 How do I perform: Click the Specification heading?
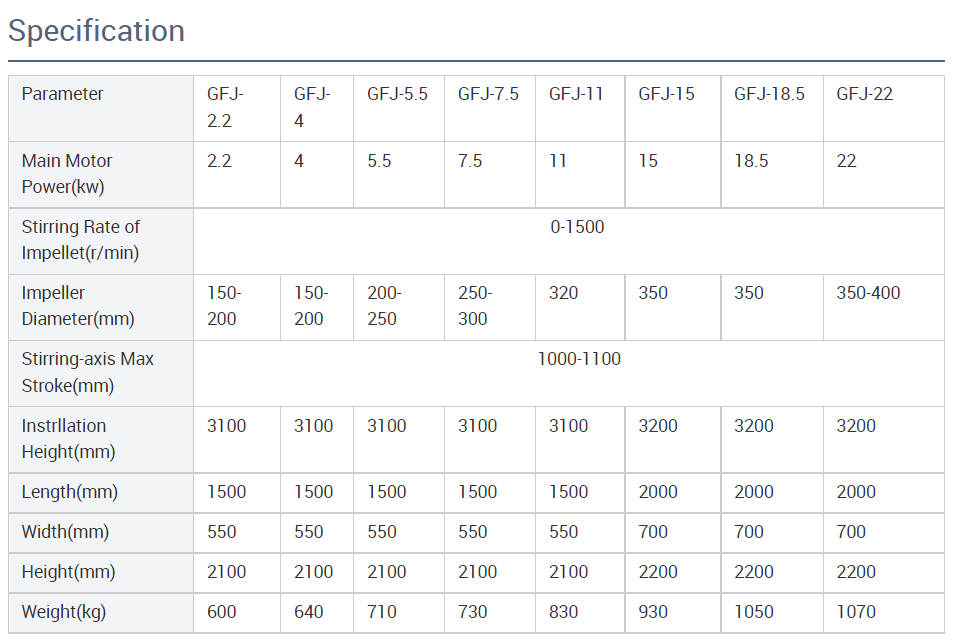[96, 31]
